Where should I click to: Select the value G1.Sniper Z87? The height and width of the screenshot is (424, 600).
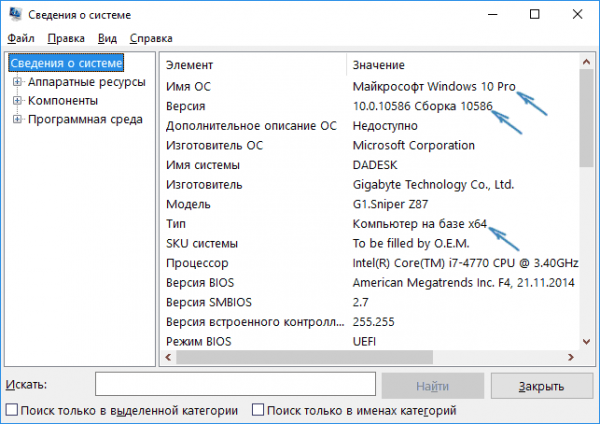[390, 204]
